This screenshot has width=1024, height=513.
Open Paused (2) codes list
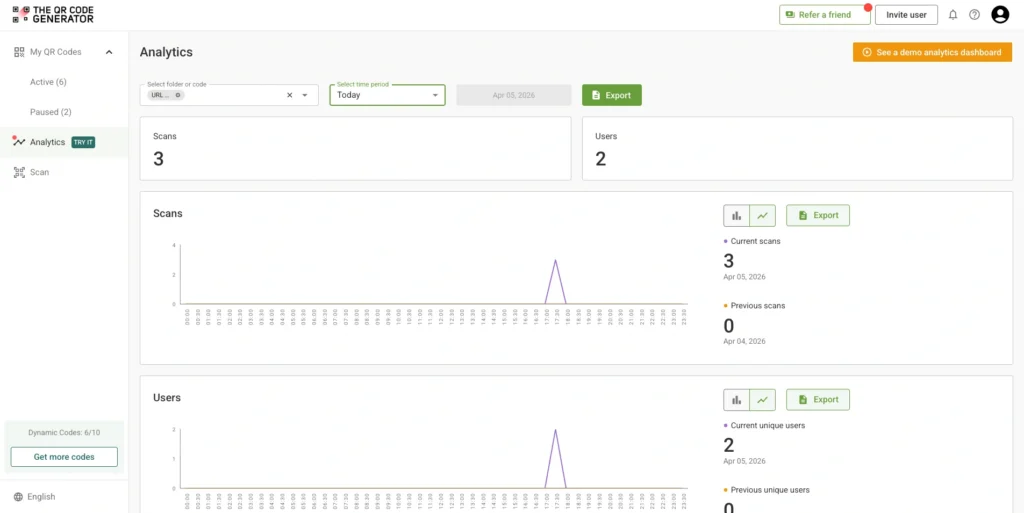(x=50, y=112)
